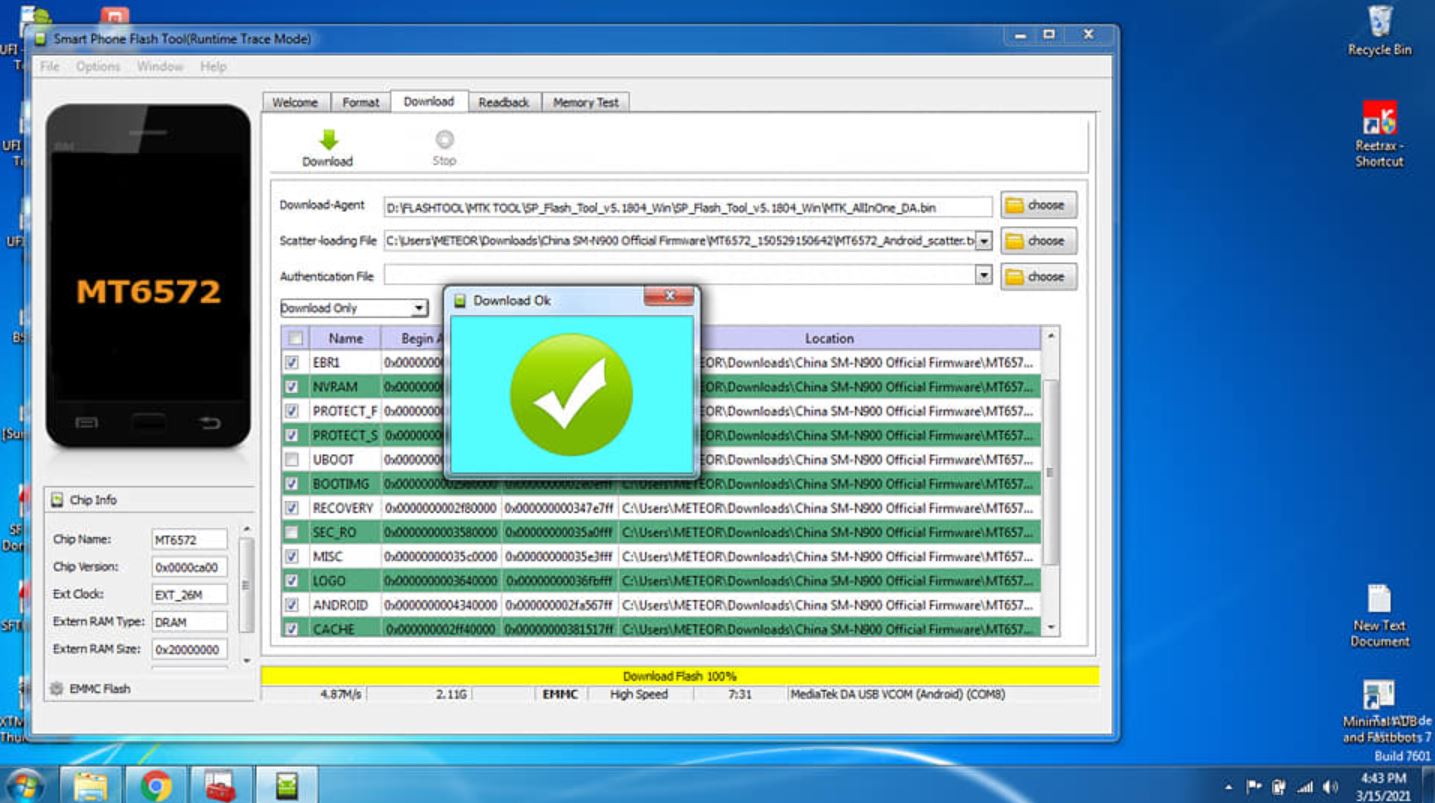Image resolution: width=1435 pixels, height=803 pixels.
Task: Click the red toolbox taskbar icon
Action: [220, 785]
